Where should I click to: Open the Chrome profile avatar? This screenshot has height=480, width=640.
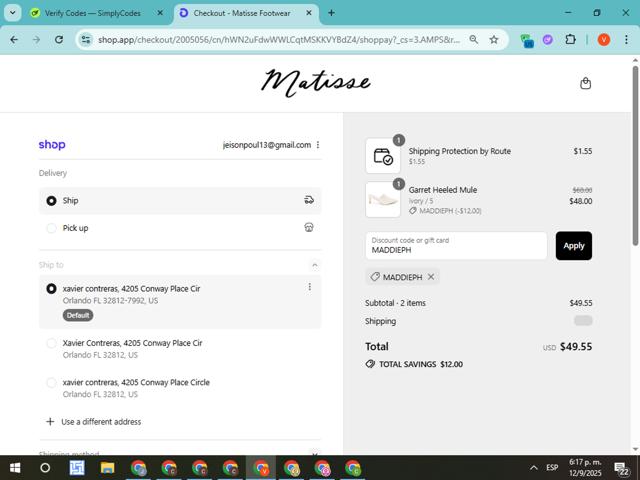pos(604,40)
